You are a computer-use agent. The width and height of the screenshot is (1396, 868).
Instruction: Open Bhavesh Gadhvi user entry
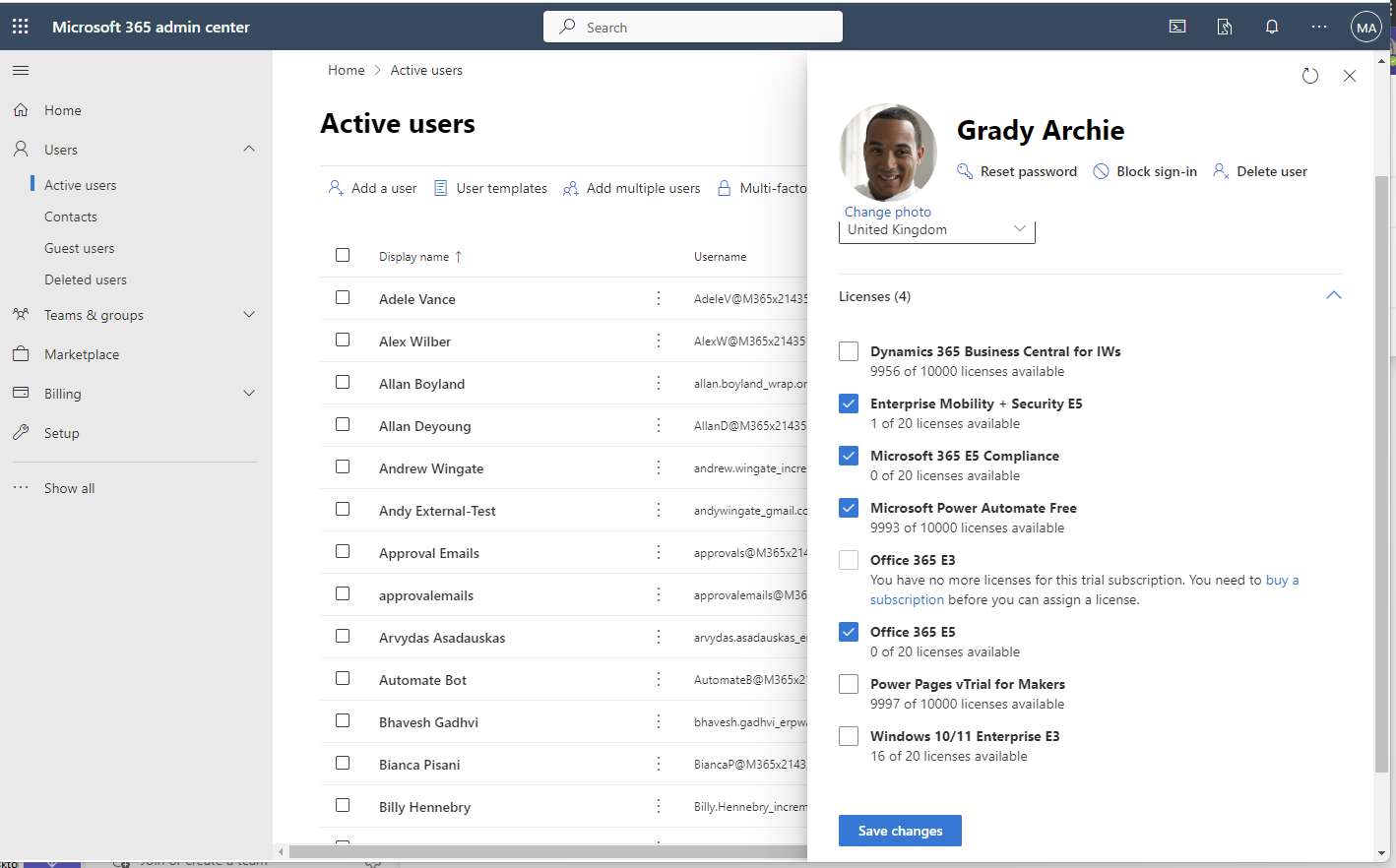click(428, 722)
